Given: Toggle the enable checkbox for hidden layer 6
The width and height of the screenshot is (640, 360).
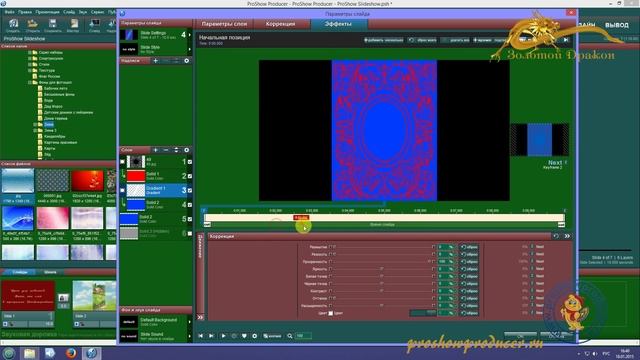Looking at the screenshot, I should coord(190,233).
